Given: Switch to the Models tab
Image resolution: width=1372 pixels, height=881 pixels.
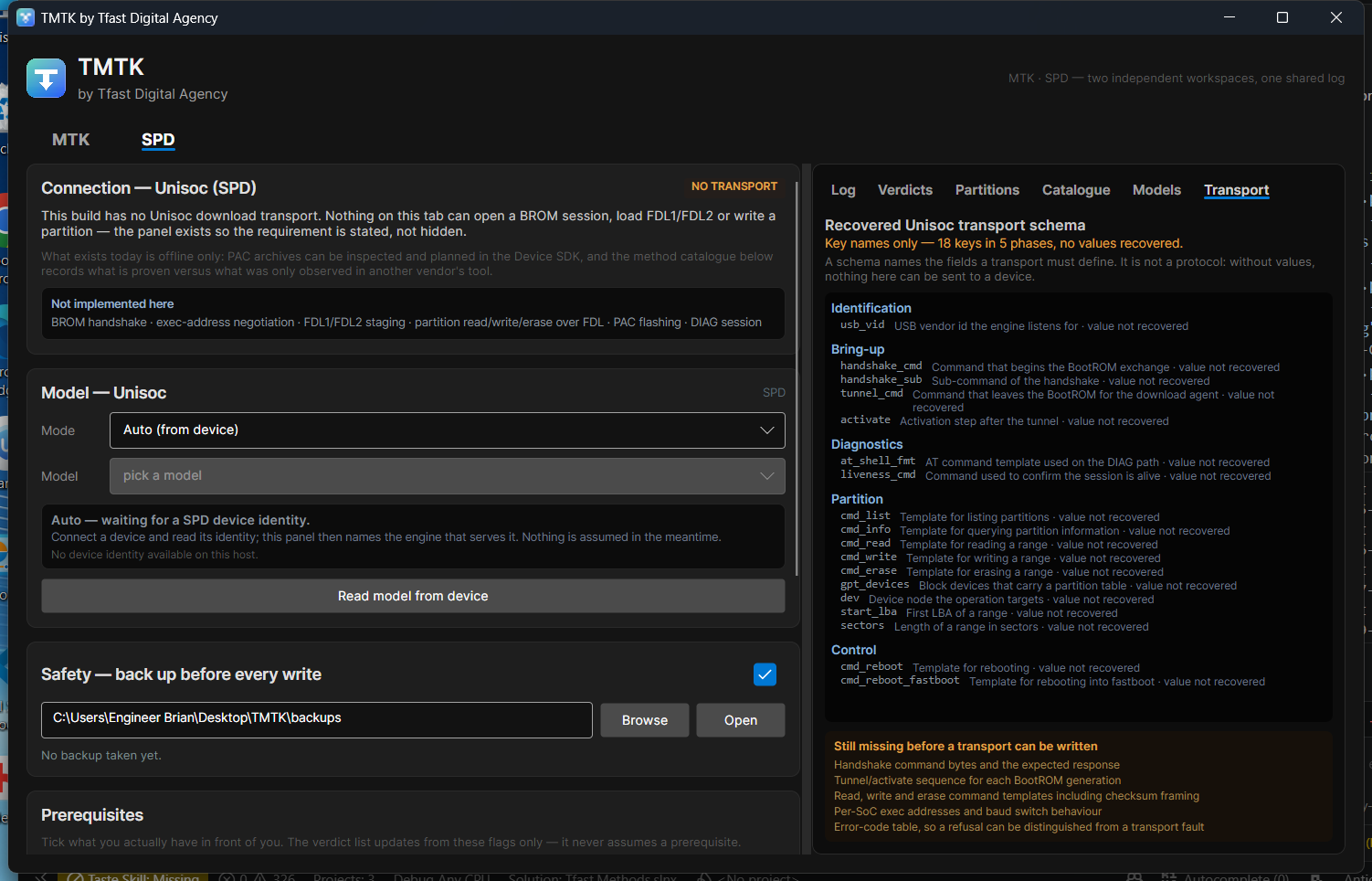Looking at the screenshot, I should [1156, 190].
